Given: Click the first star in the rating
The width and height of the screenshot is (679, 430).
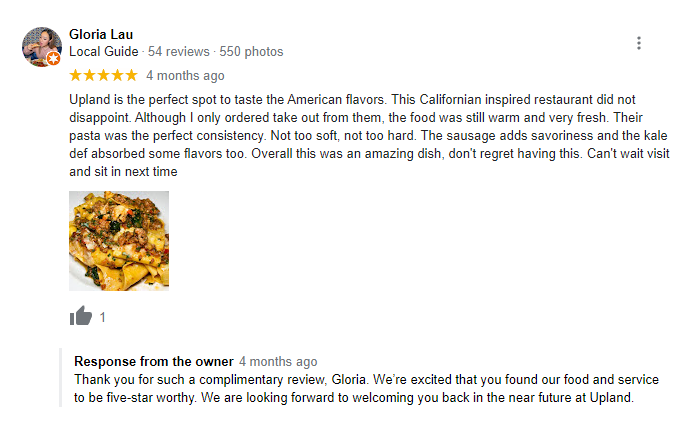Looking at the screenshot, I should point(76,75).
